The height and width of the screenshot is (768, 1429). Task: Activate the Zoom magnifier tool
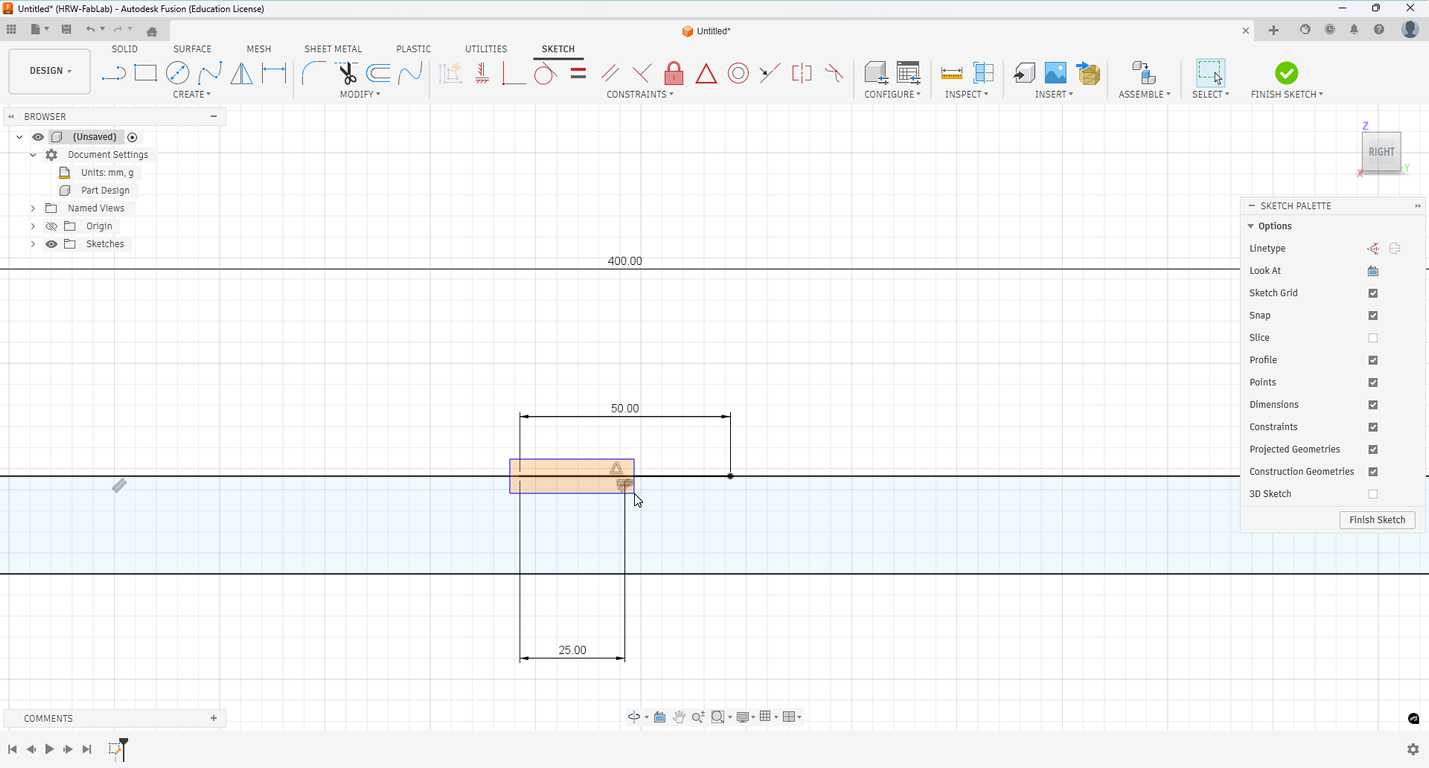tap(698, 717)
